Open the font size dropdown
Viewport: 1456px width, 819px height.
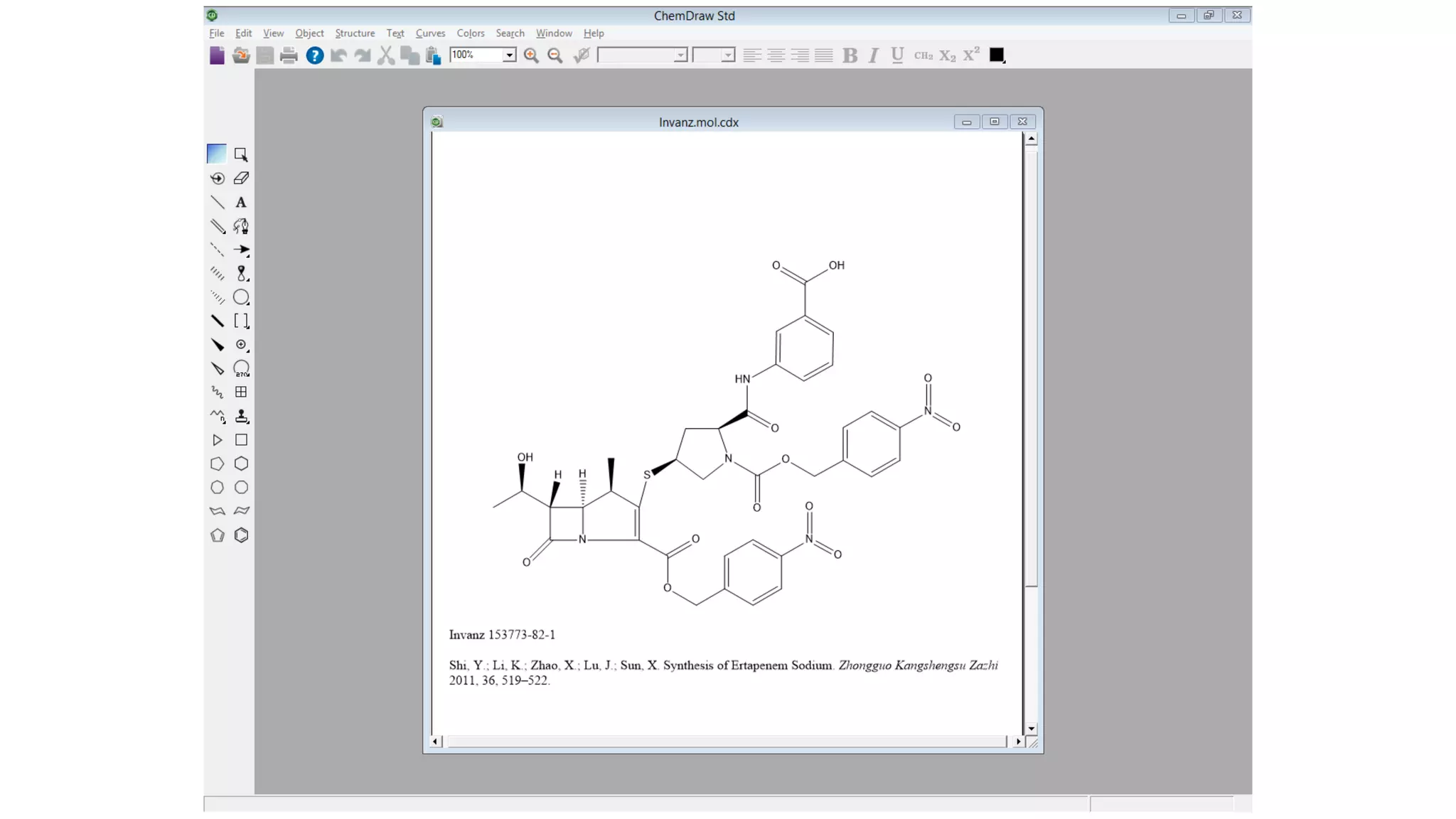[728, 55]
